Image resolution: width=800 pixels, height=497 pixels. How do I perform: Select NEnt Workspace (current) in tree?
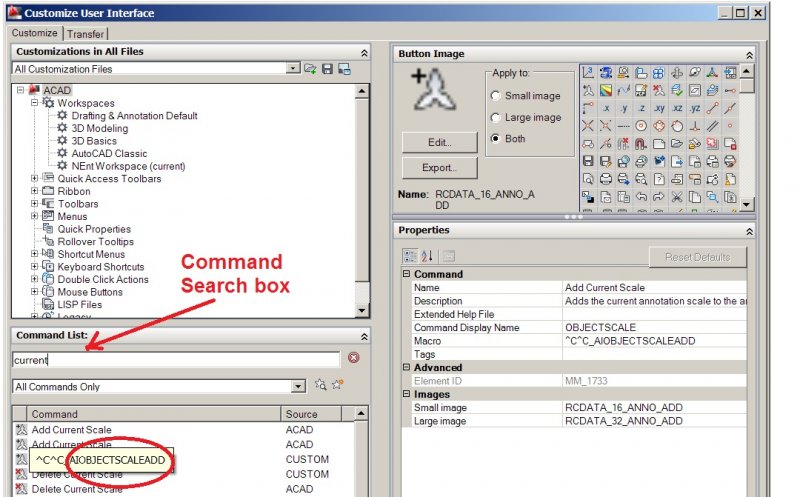128,166
